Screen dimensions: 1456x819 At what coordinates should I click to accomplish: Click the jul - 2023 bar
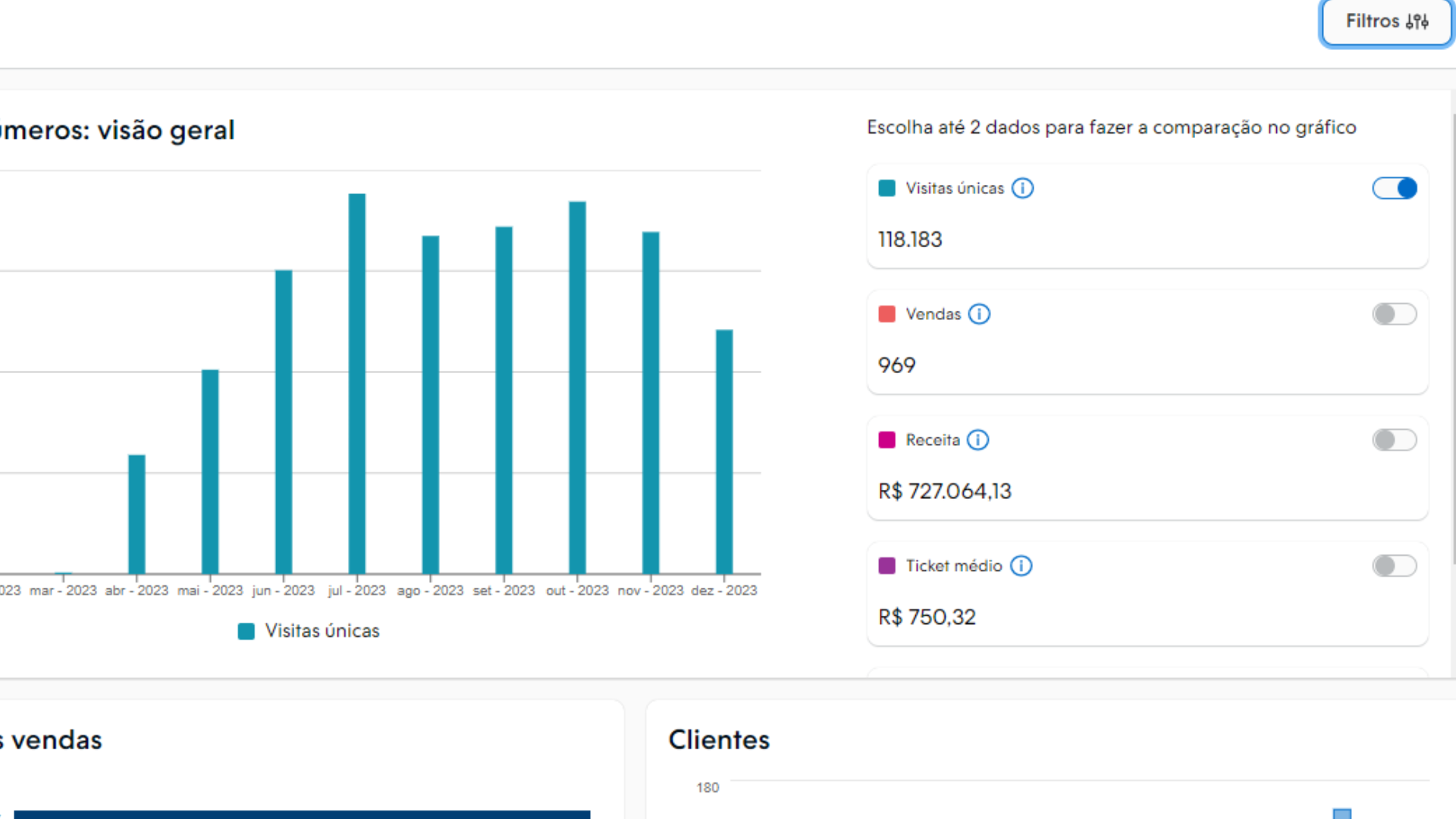pos(357,384)
